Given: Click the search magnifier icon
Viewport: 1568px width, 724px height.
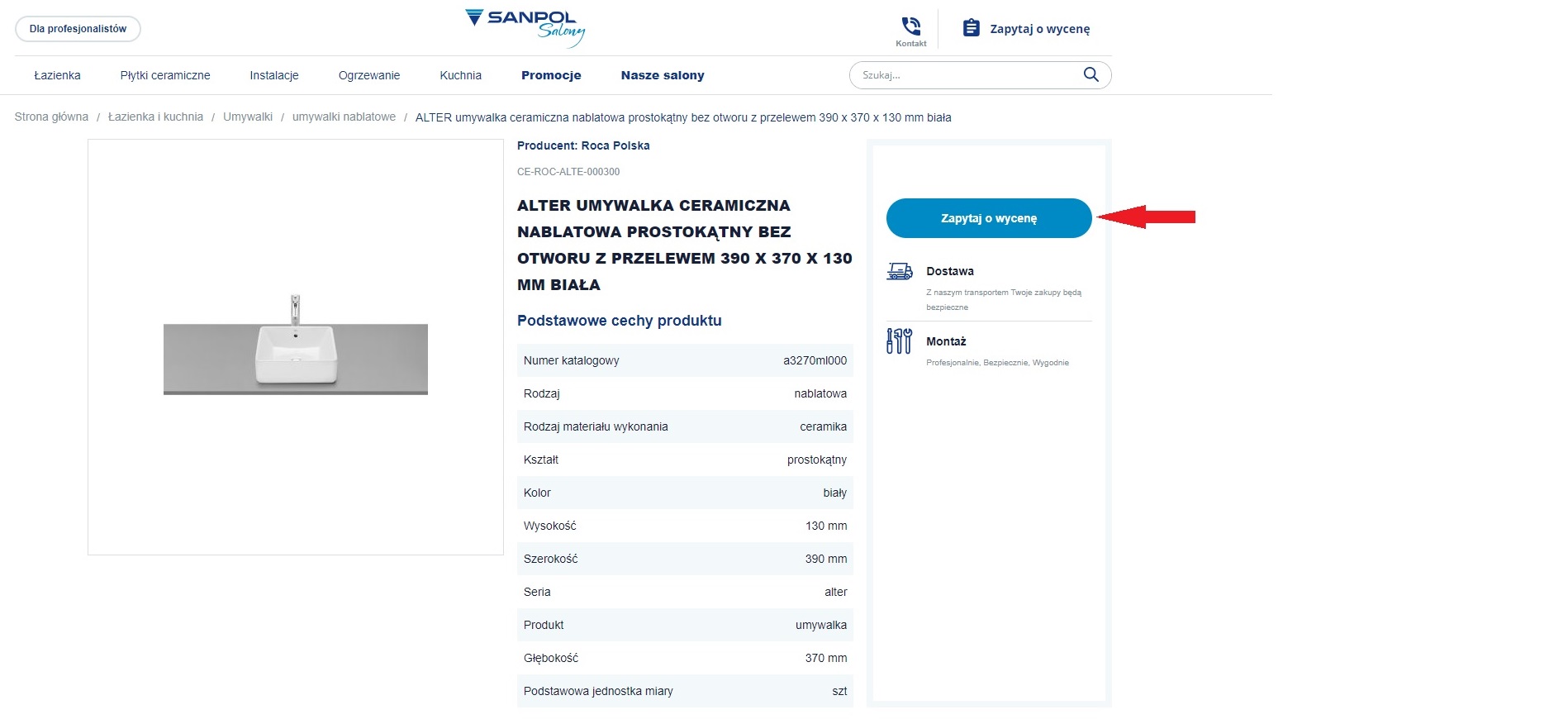Looking at the screenshot, I should pyautogui.click(x=1090, y=74).
